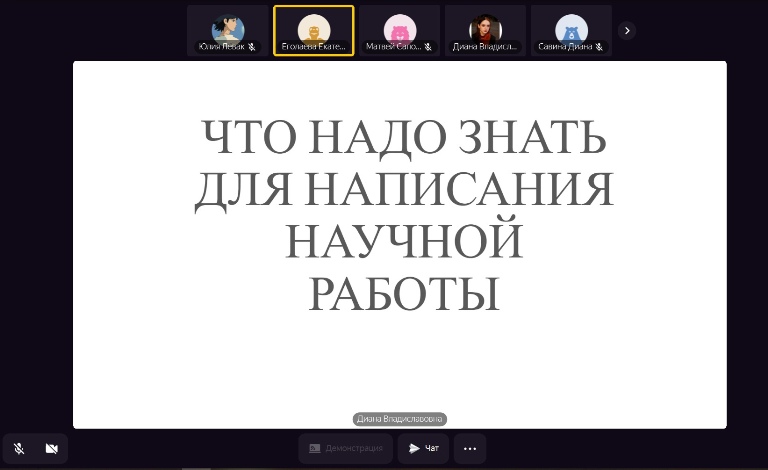
Task: Open the Чат panel
Action: [423, 449]
